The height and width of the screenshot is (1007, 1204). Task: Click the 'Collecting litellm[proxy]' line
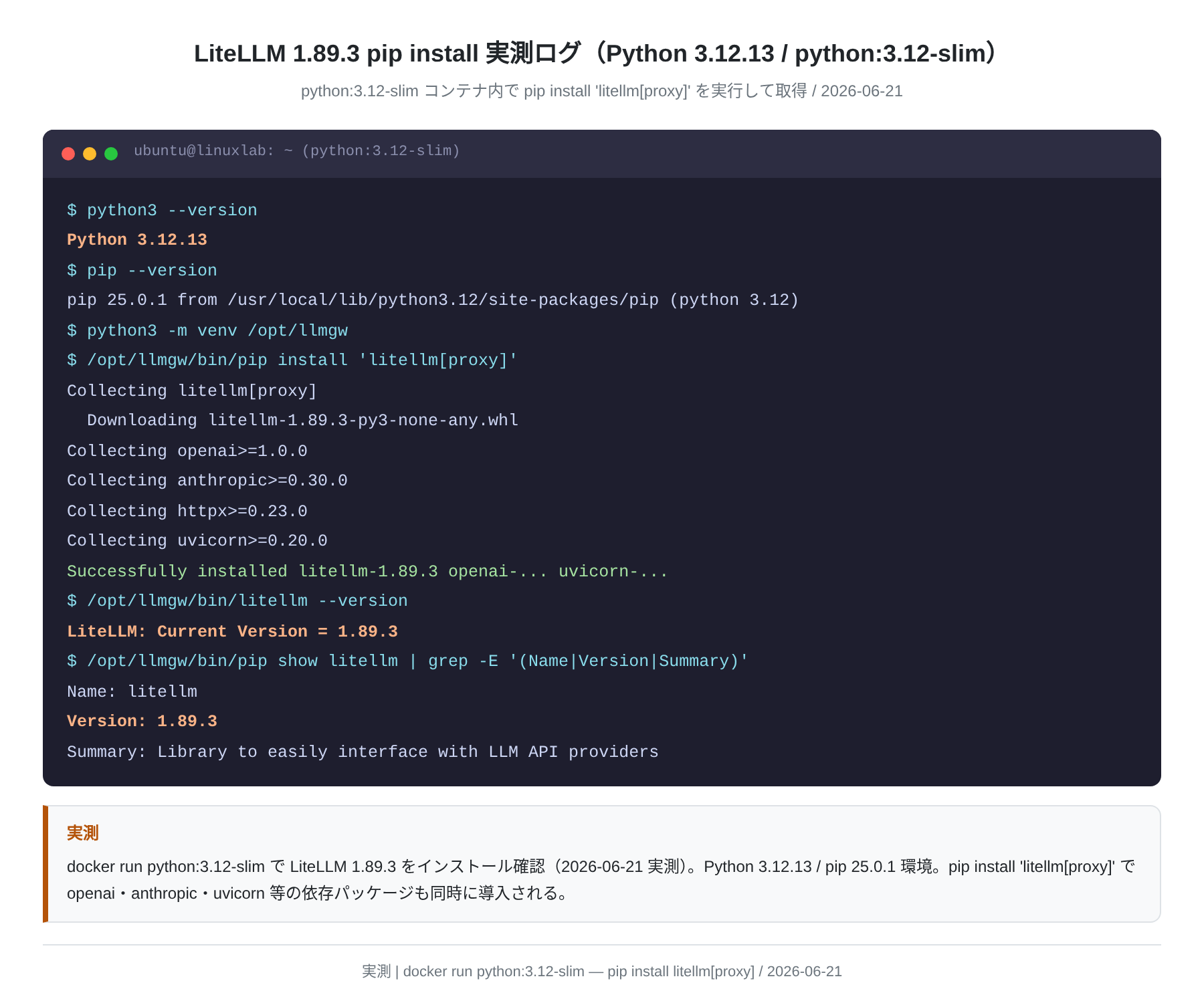pyautogui.click(x=192, y=390)
